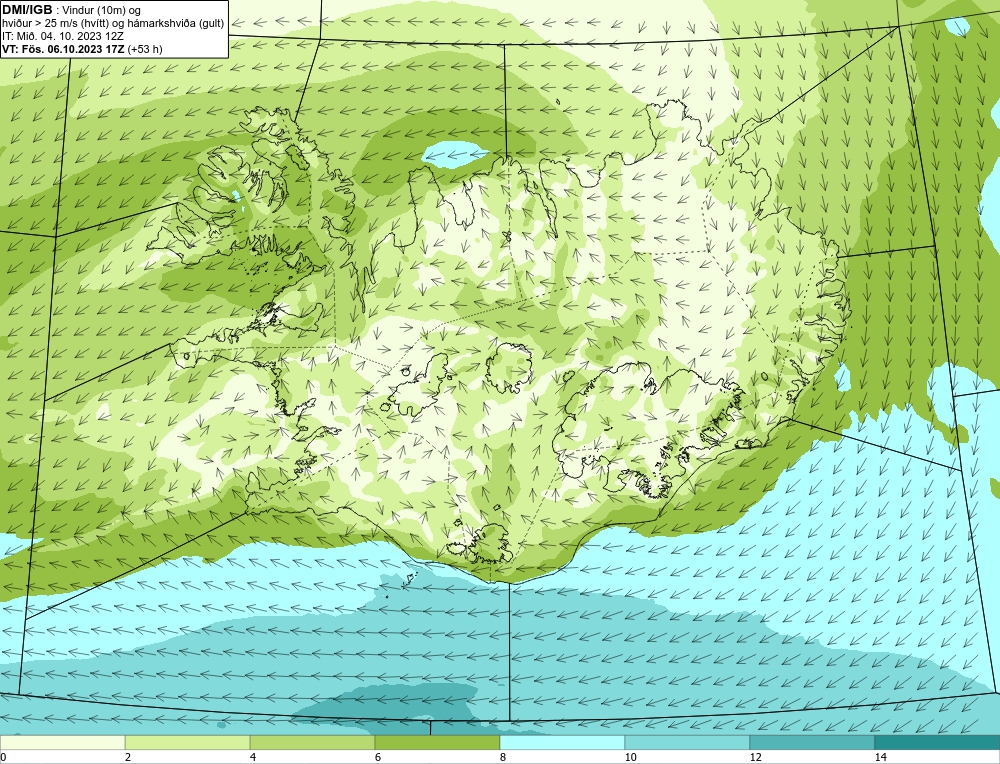This screenshot has height=764, width=1000.
Task: Click the legend label '4'
Action: pos(253,757)
